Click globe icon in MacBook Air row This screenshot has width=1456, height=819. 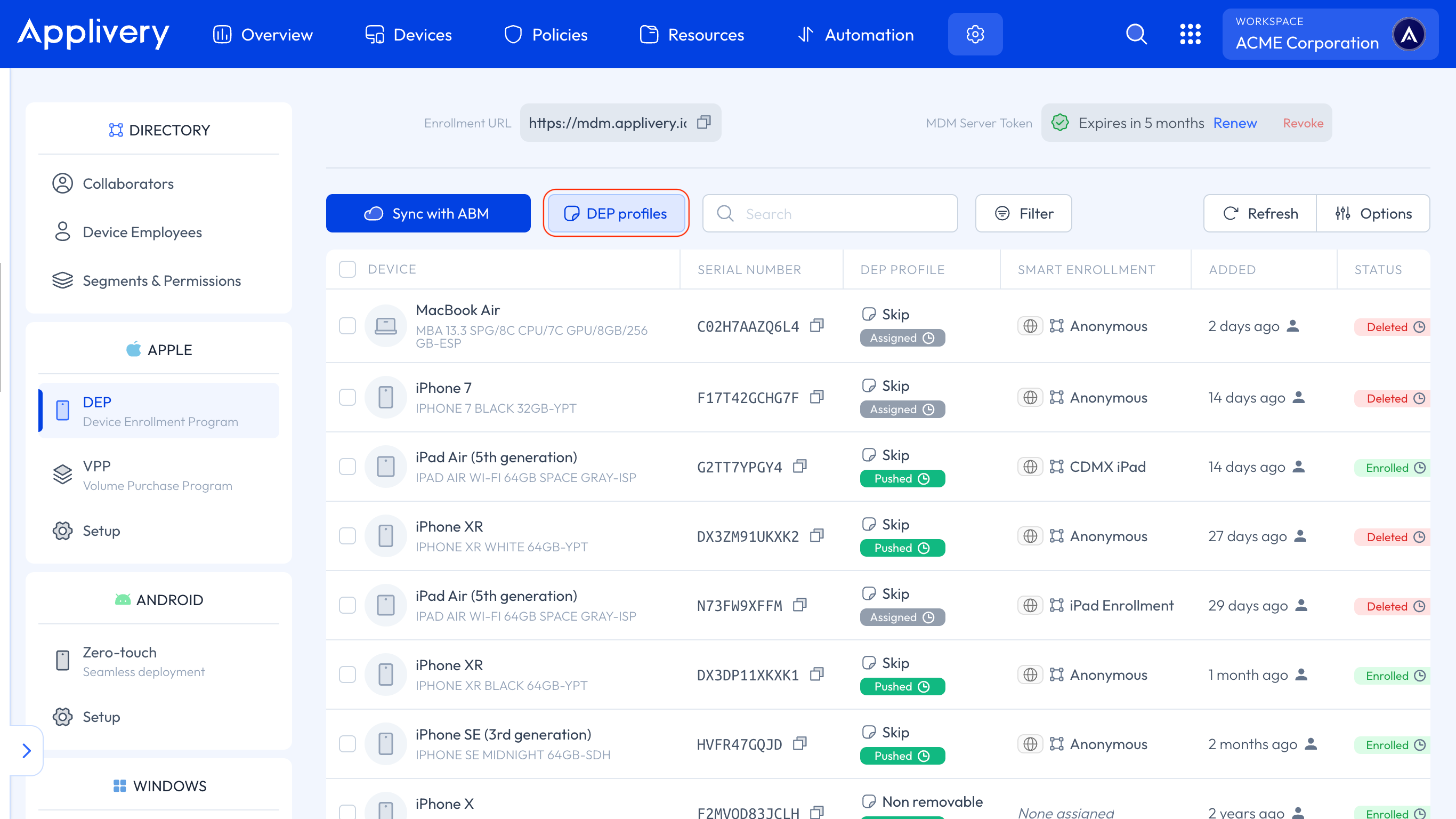coord(1030,326)
